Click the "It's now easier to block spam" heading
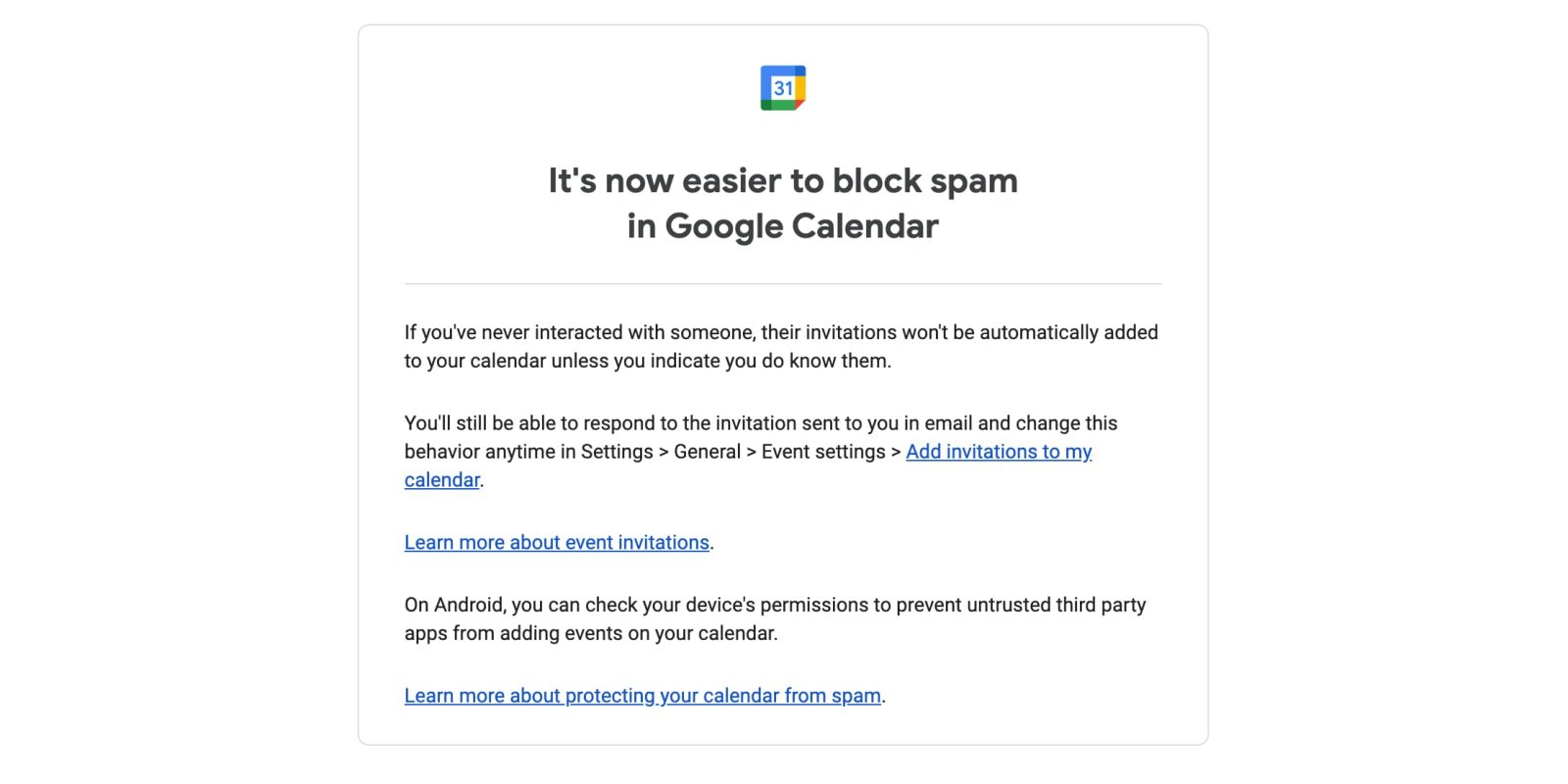This screenshot has height=784, width=1568. tap(782, 181)
